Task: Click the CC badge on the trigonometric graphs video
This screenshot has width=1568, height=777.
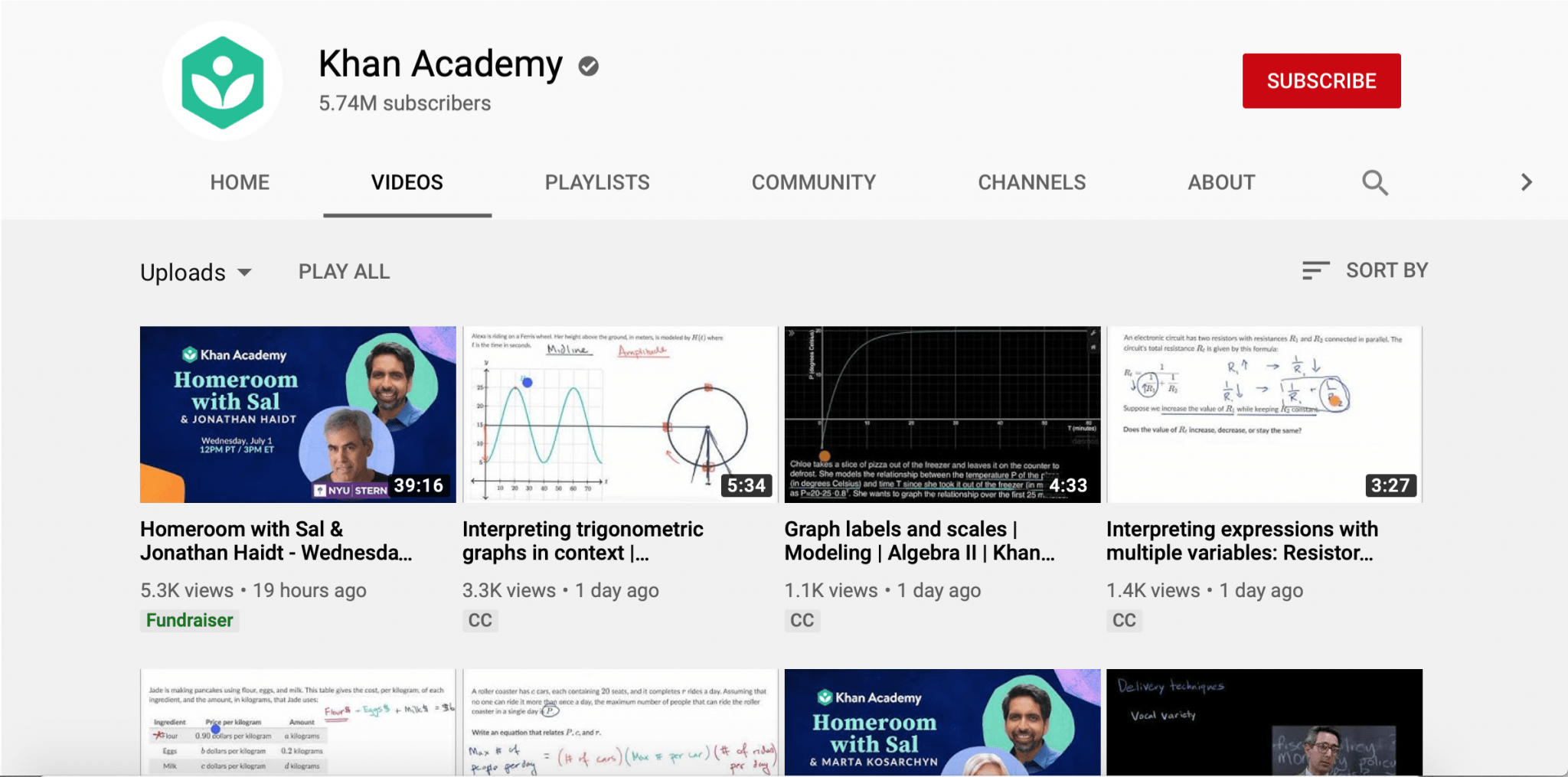Action: point(480,620)
